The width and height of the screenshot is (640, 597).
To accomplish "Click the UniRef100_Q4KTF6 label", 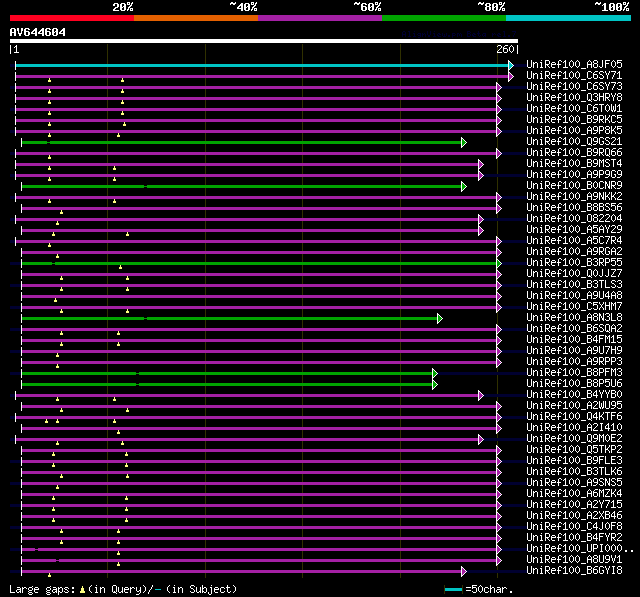I will point(574,417).
